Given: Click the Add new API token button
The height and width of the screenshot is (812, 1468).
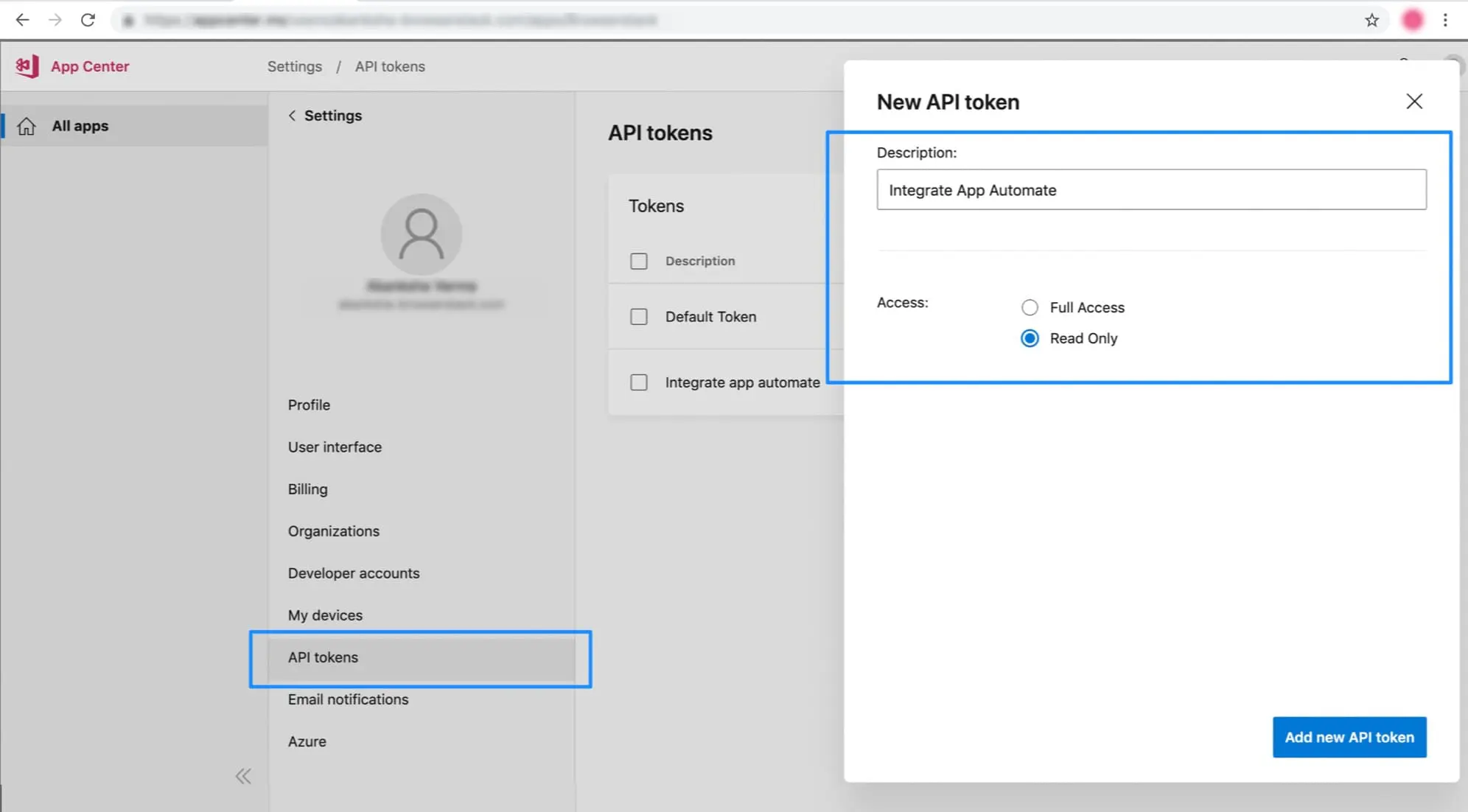Looking at the screenshot, I should click(x=1349, y=737).
